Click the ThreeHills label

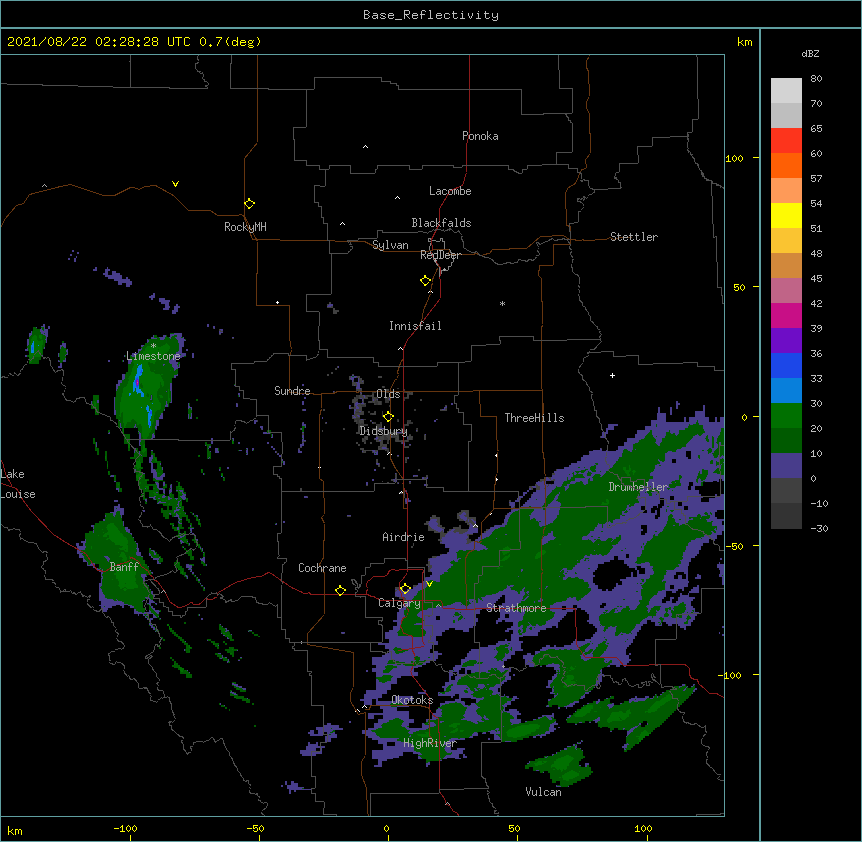(534, 418)
